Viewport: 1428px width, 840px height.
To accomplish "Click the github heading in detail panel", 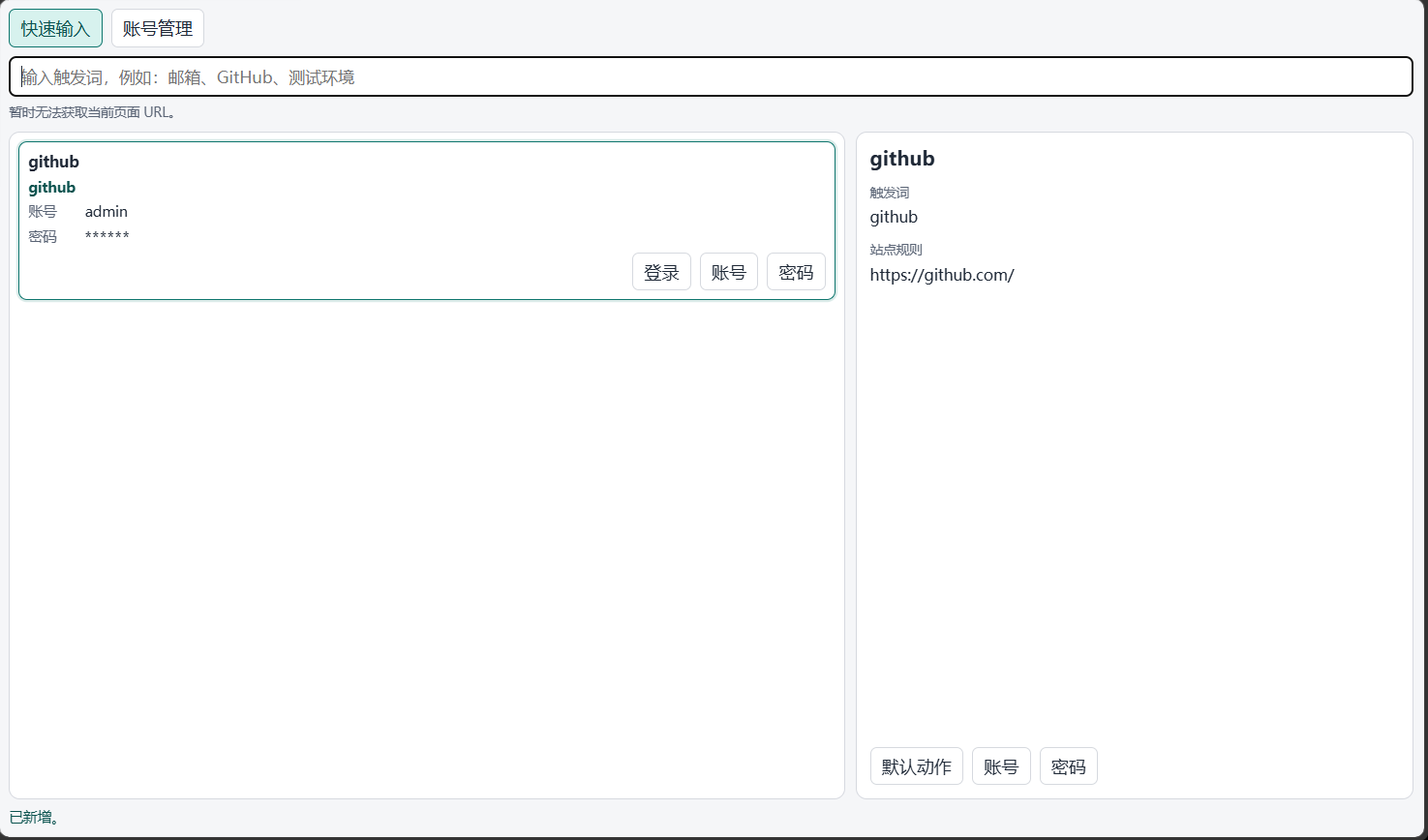I will 902,159.
